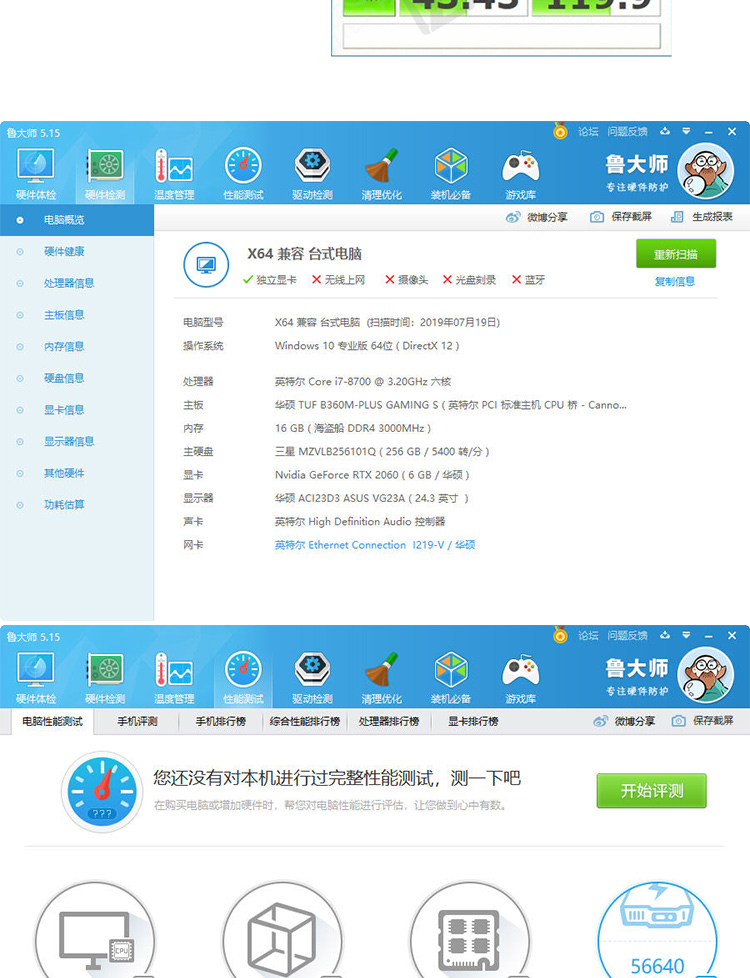Viewport: 750px width, 978px height.
Task: Click 保存截屏 in the lower window
Action: [x=703, y=720]
